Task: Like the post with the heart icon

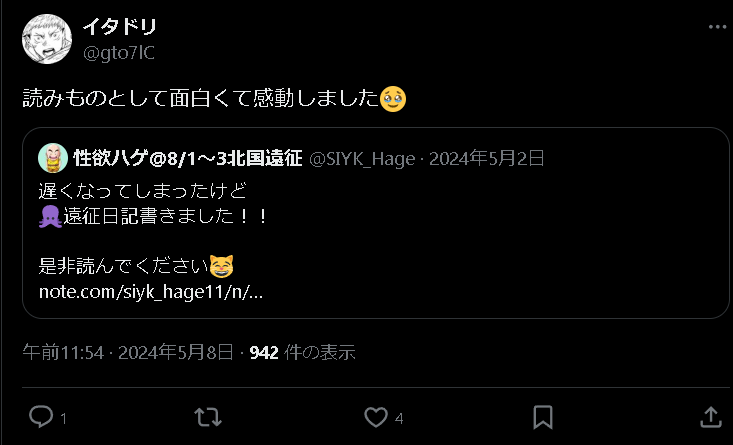Action: tap(376, 417)
